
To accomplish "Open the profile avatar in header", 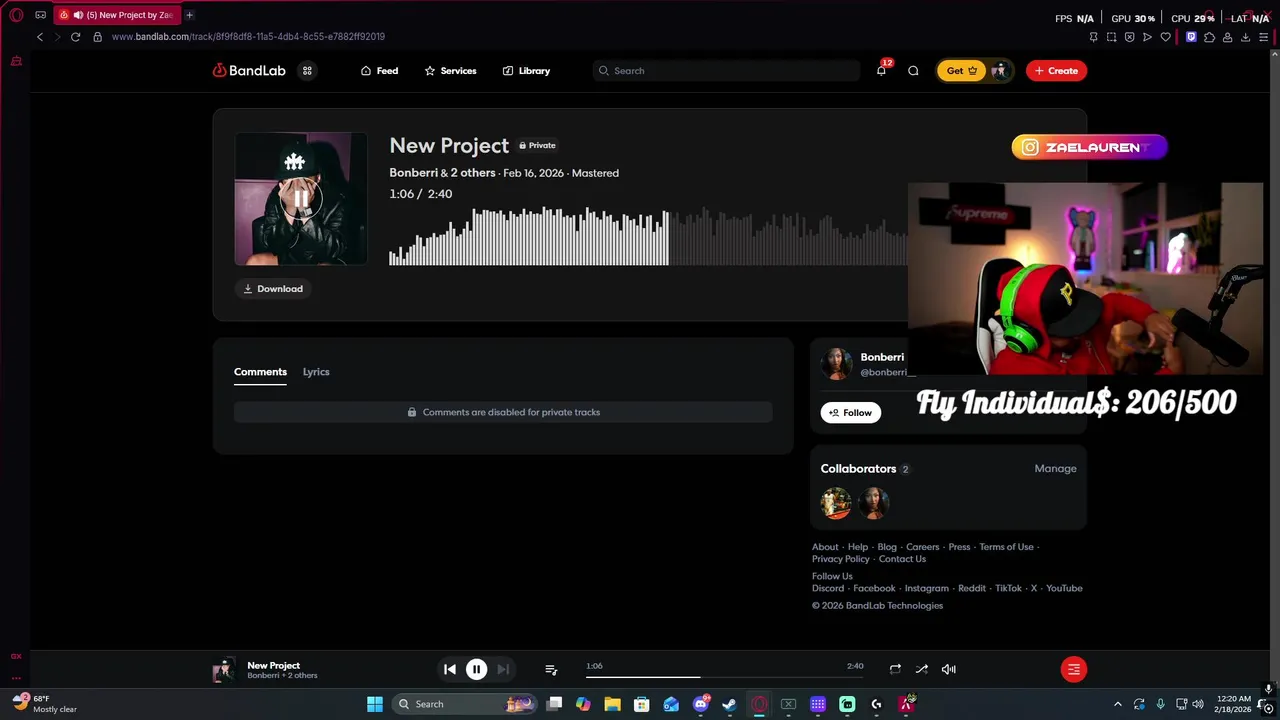I will pyautogui.click(x=999, y=71).
